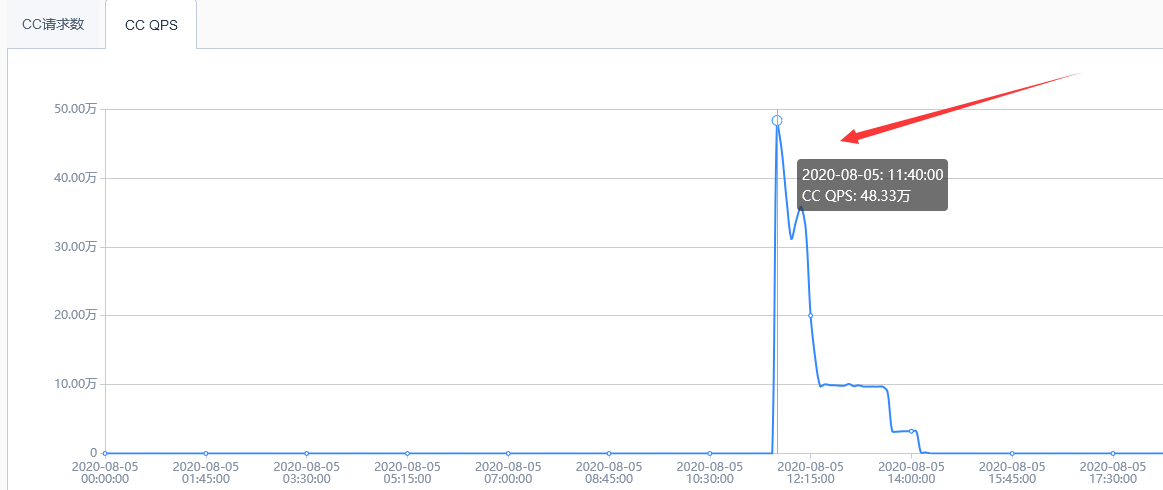The height and width of the screenshot is (490, 1163).
Task: Click the data point marker at 08:45:00
Action: pyautogui.click(x=609, y=453)
